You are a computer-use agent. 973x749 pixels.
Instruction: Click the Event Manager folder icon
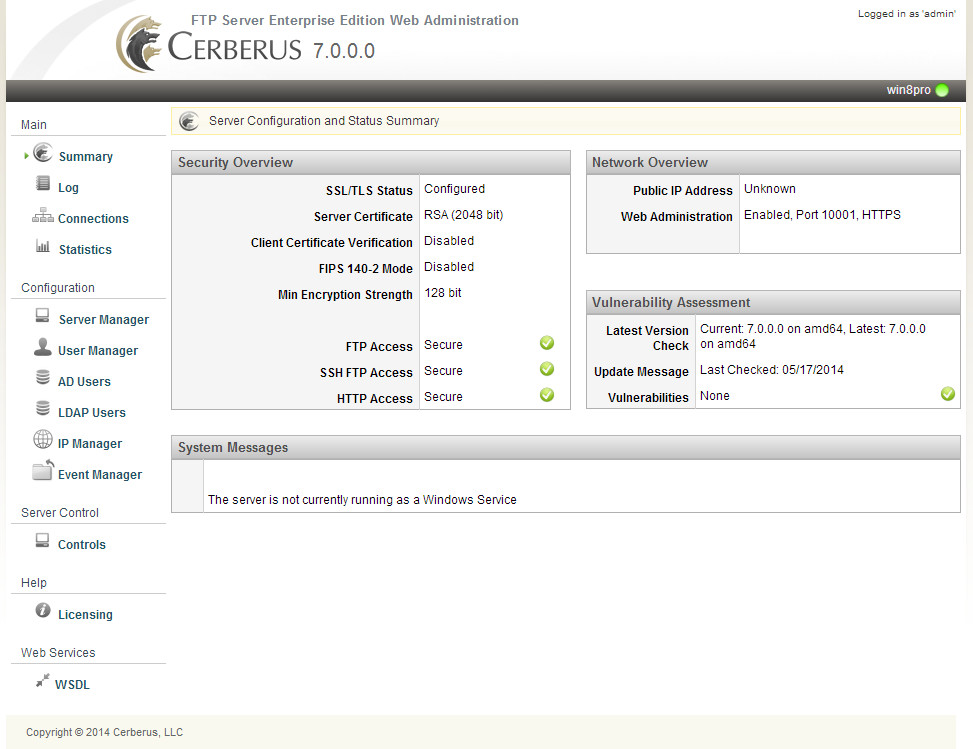click(x=43, y=470)
